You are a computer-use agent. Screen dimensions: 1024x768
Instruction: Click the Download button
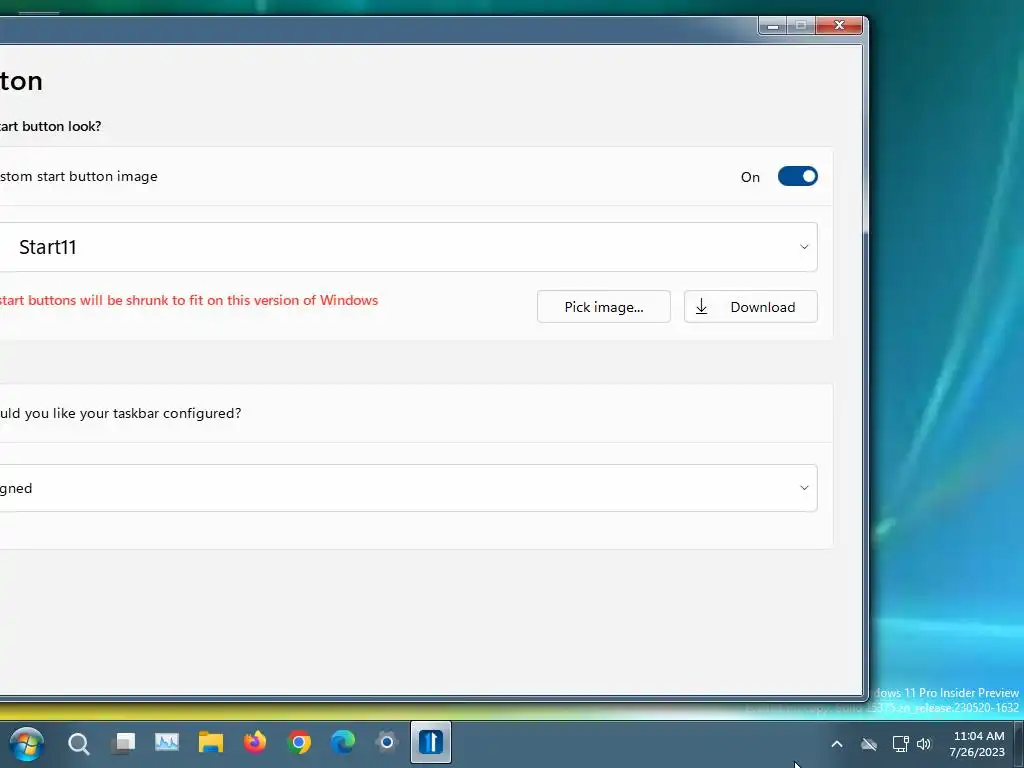click(750, 307)
